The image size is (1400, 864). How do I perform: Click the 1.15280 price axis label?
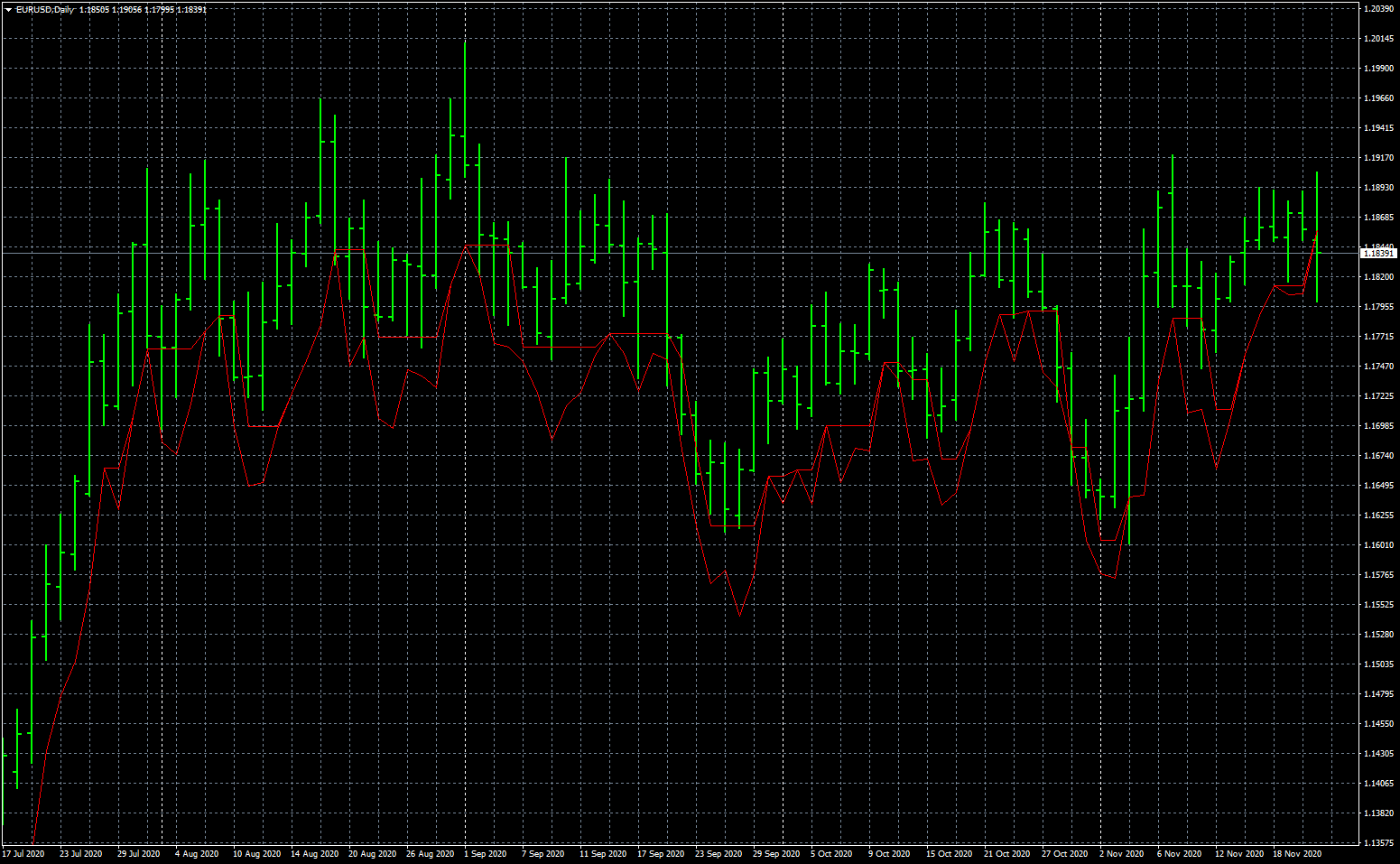(x=1377, y=635)
